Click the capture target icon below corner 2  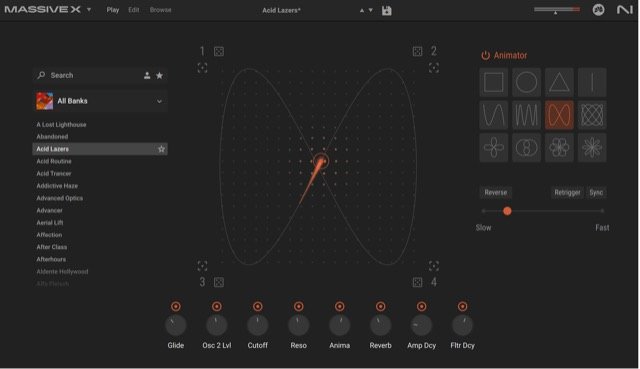coord(433,68)
